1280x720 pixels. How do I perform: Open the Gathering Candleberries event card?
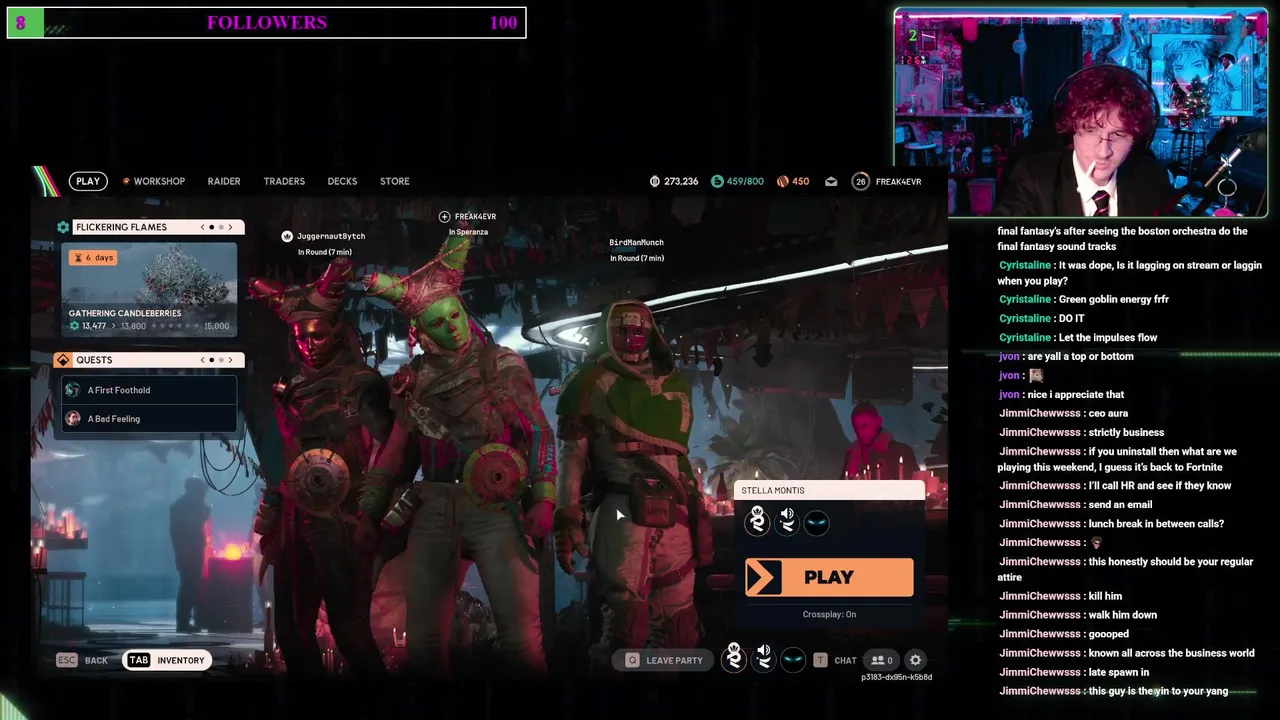[x=148, y=289]
